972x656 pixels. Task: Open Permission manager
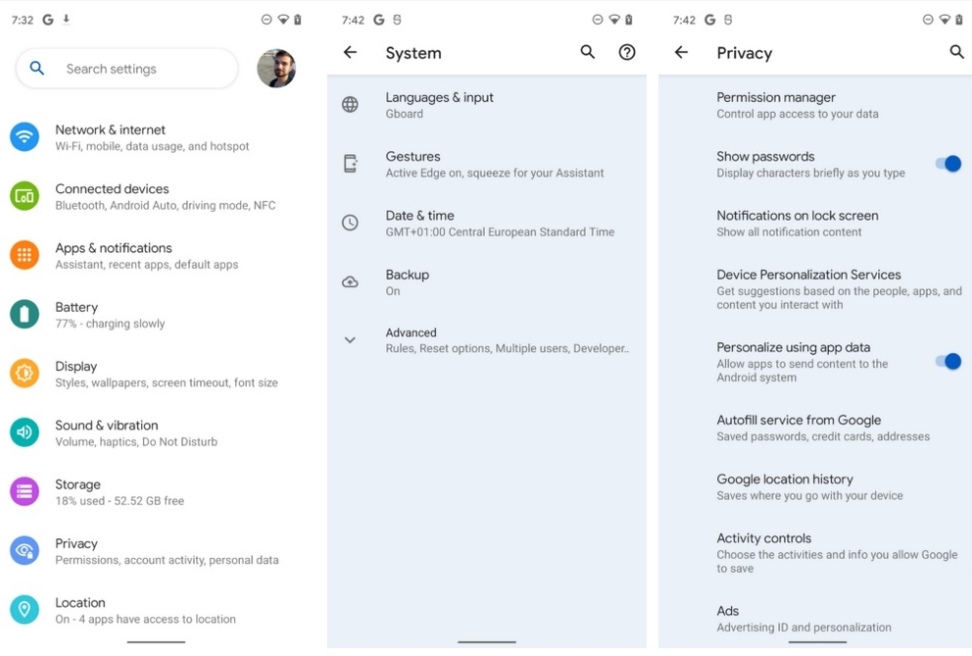[x=815, y=105]
